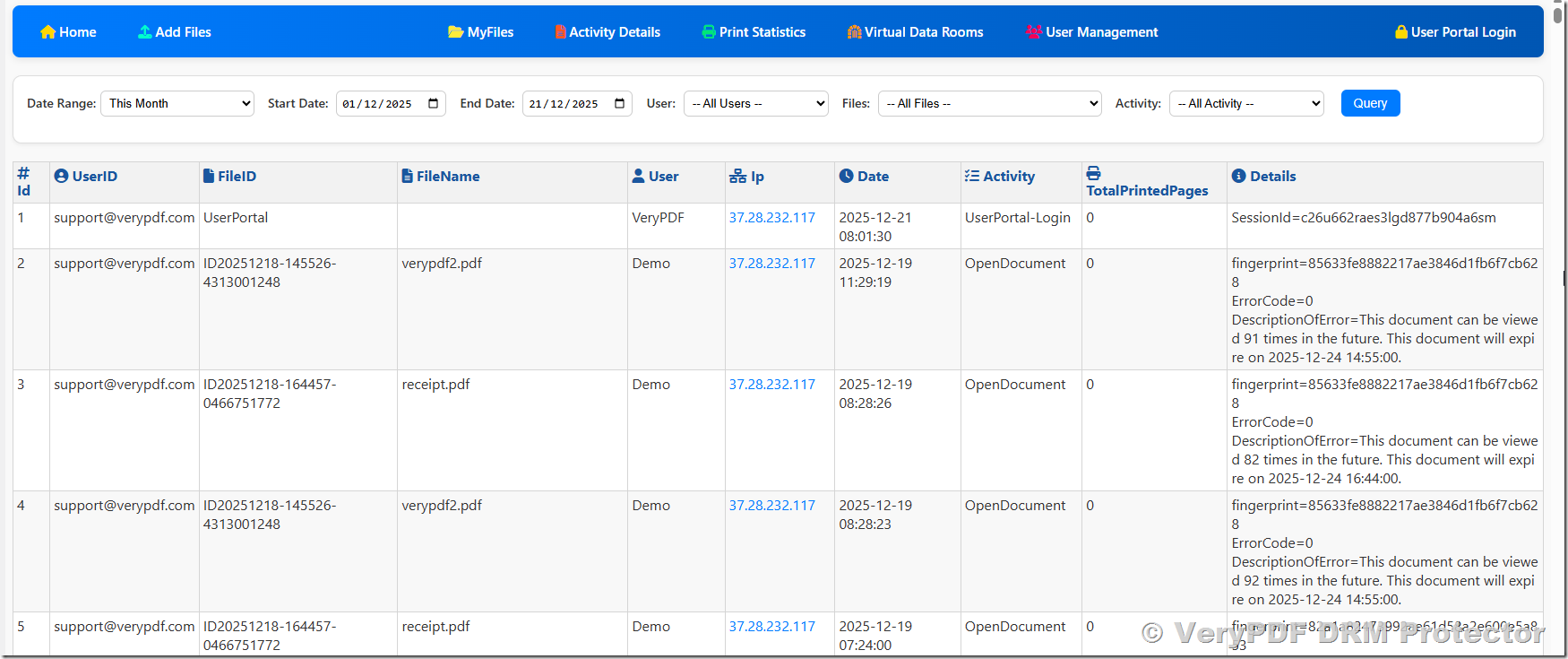This screenshot has height=659, width=1568.
Task: Click OpenDocument activity in row 2
Action: 1015,264
